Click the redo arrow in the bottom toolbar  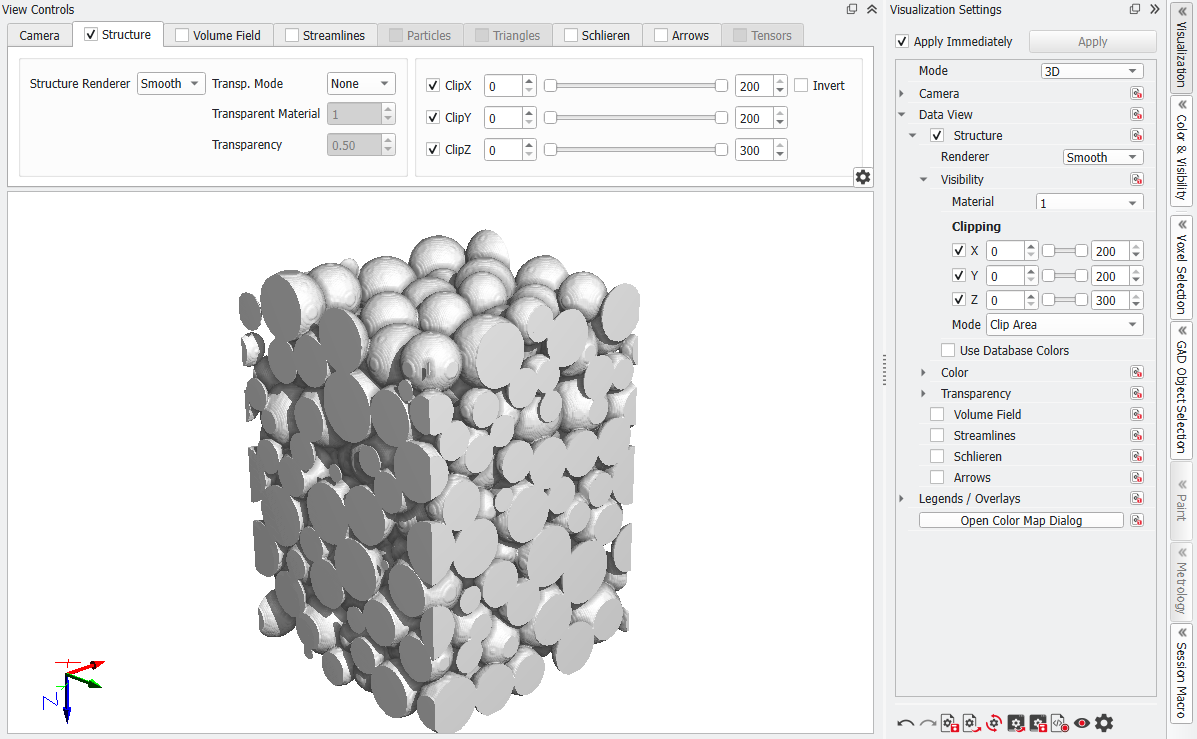click(x=928, y=723)
